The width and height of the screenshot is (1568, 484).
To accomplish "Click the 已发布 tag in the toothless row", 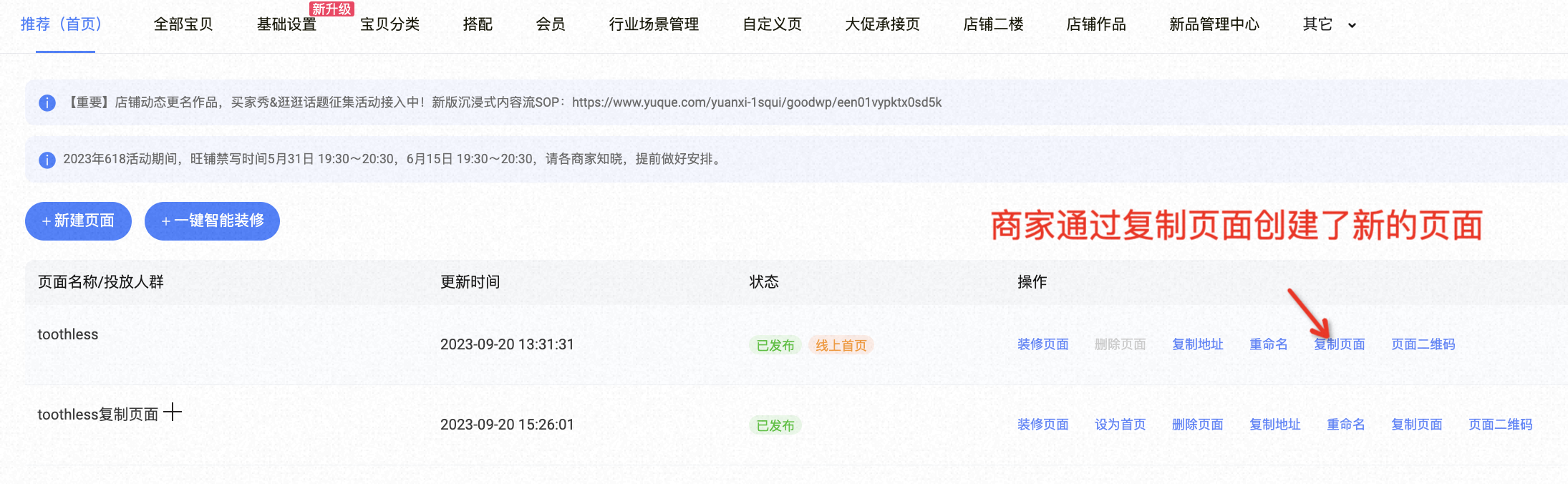I will click(775, 346).
